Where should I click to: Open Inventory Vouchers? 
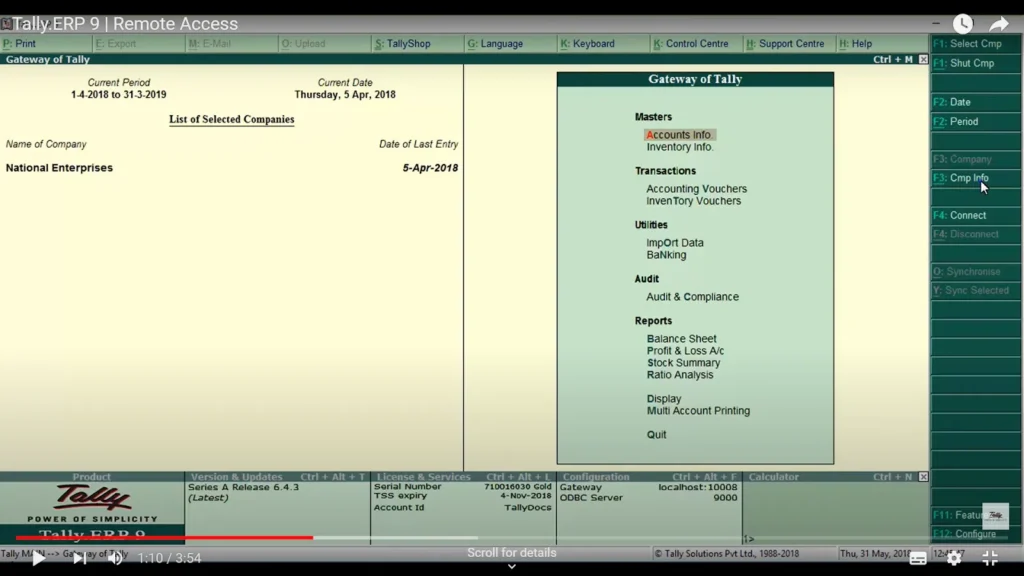tap(694, 201)
